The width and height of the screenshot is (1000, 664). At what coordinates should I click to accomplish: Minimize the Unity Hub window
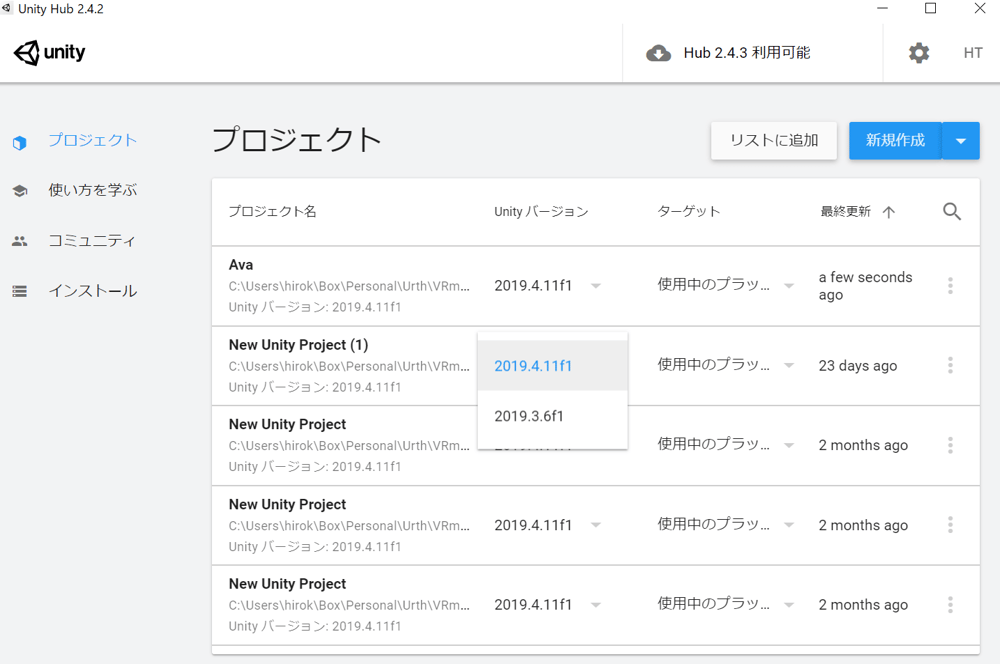pos(882,8)
